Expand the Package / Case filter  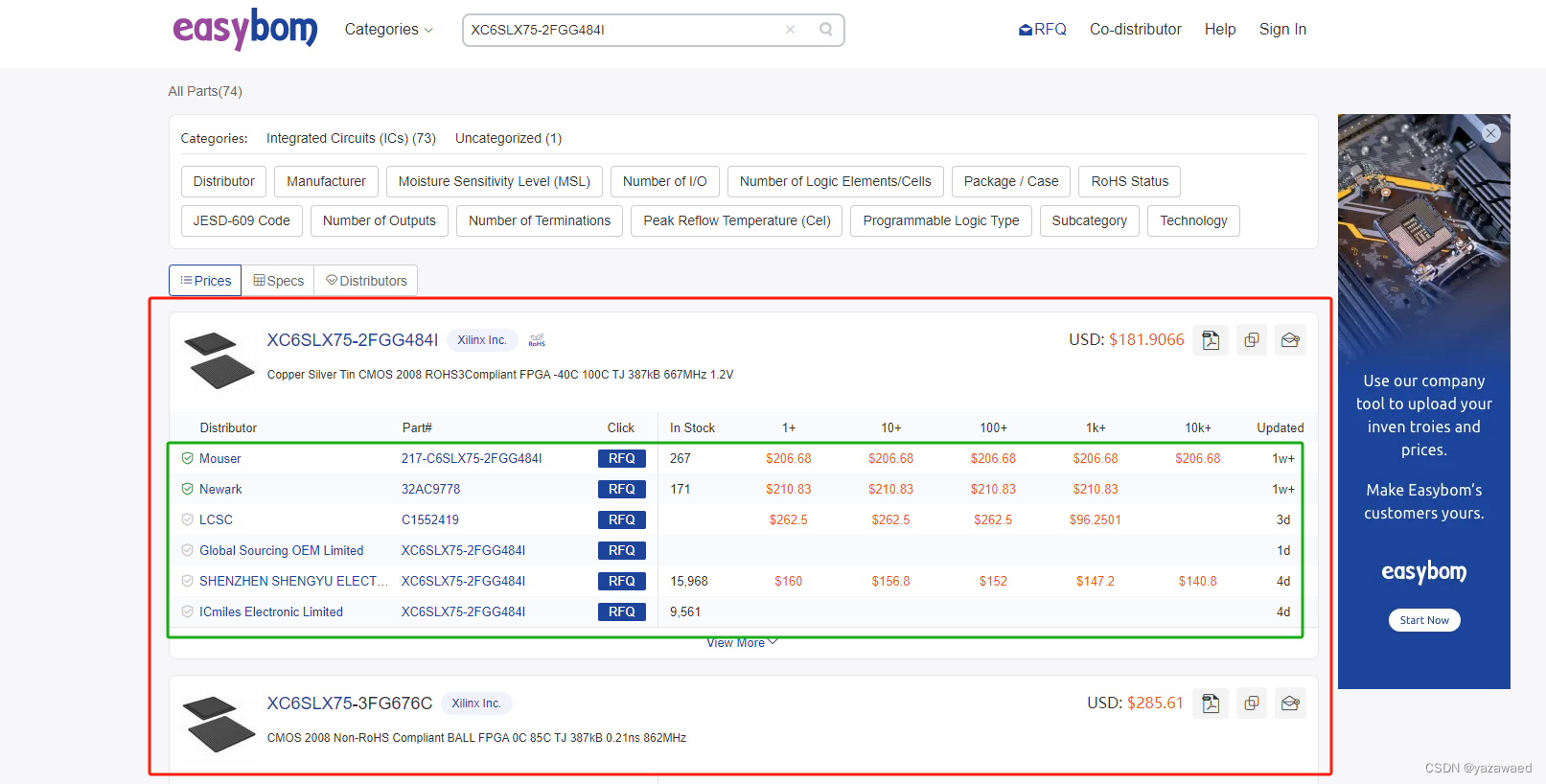coord(1011,181)
